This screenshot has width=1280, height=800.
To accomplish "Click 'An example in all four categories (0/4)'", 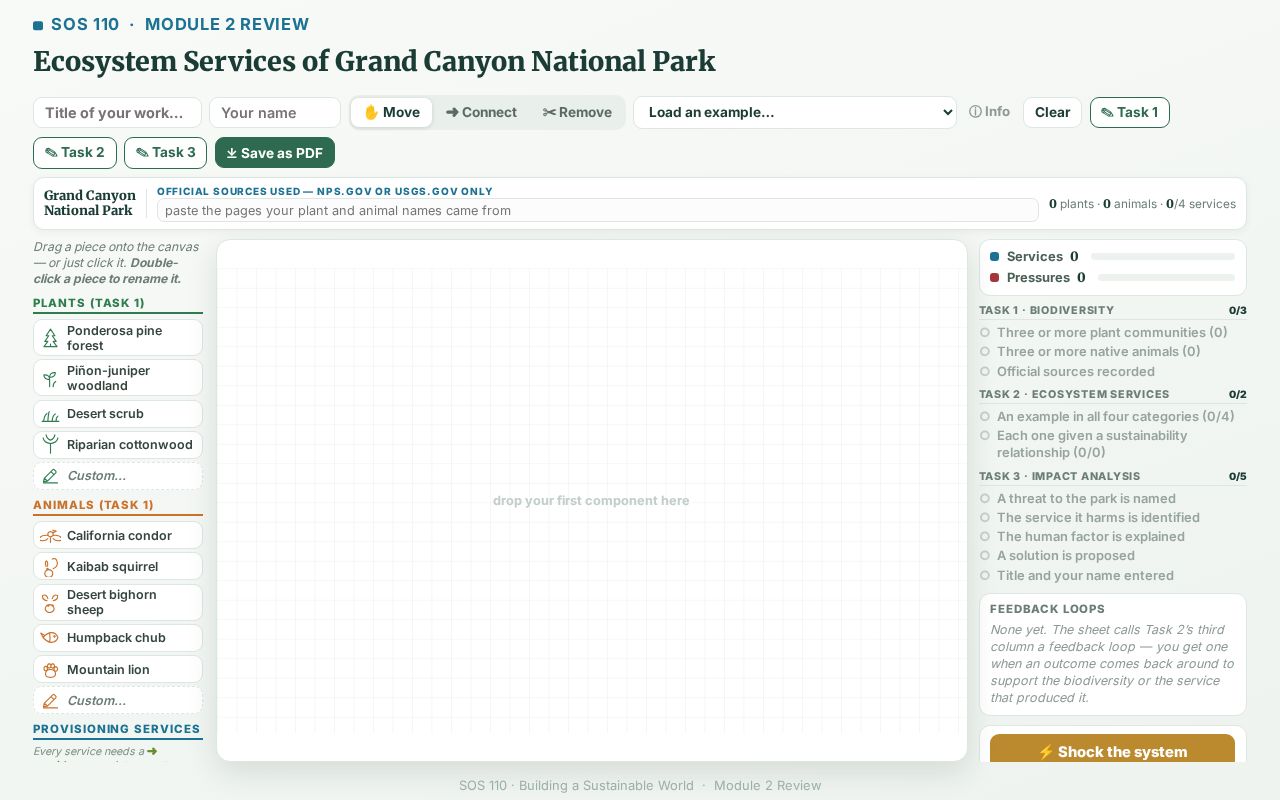I will pos(1112,417).
